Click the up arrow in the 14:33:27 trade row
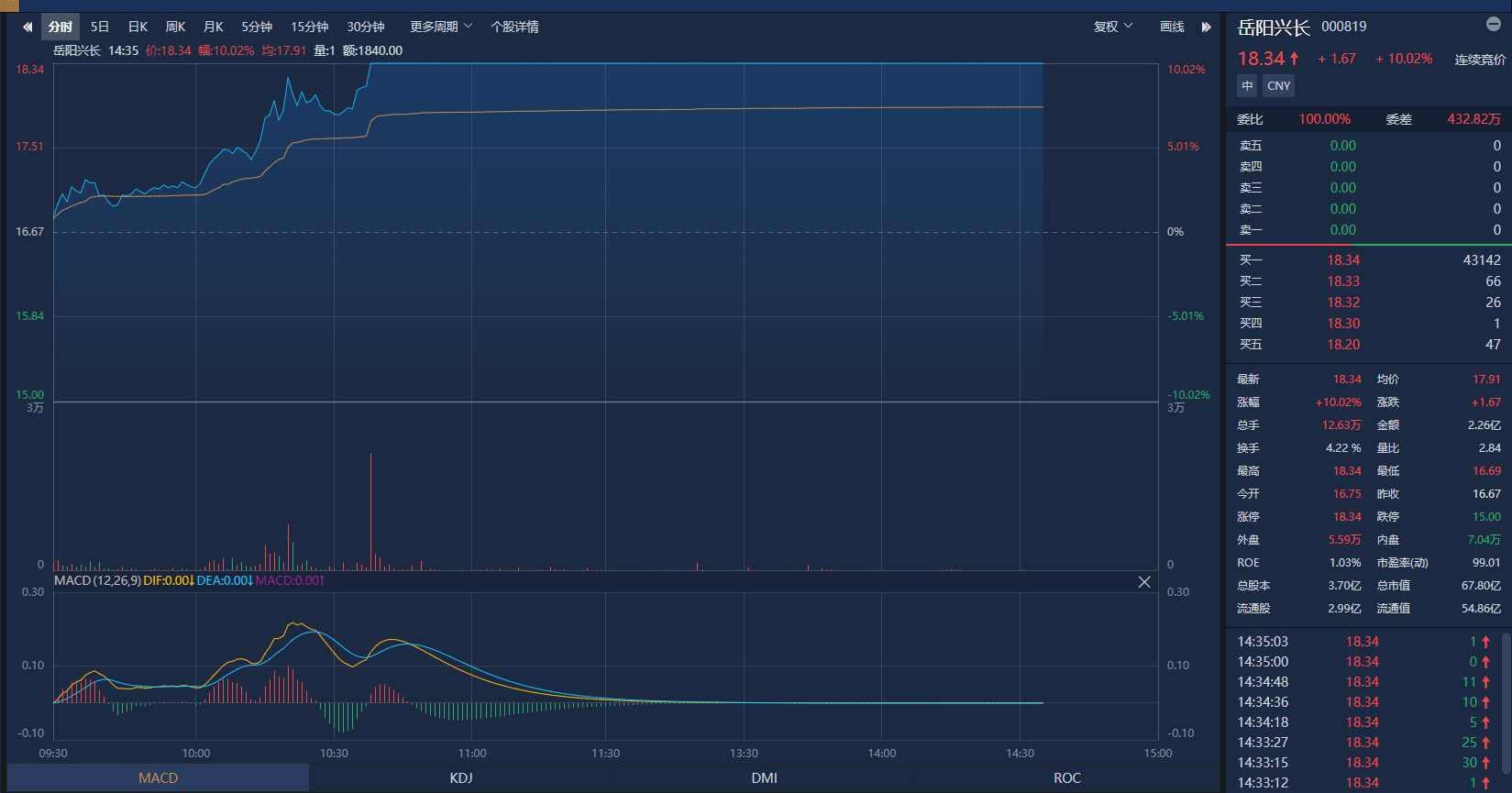Screen dimensions: 1512x793 coord(1486,743)
